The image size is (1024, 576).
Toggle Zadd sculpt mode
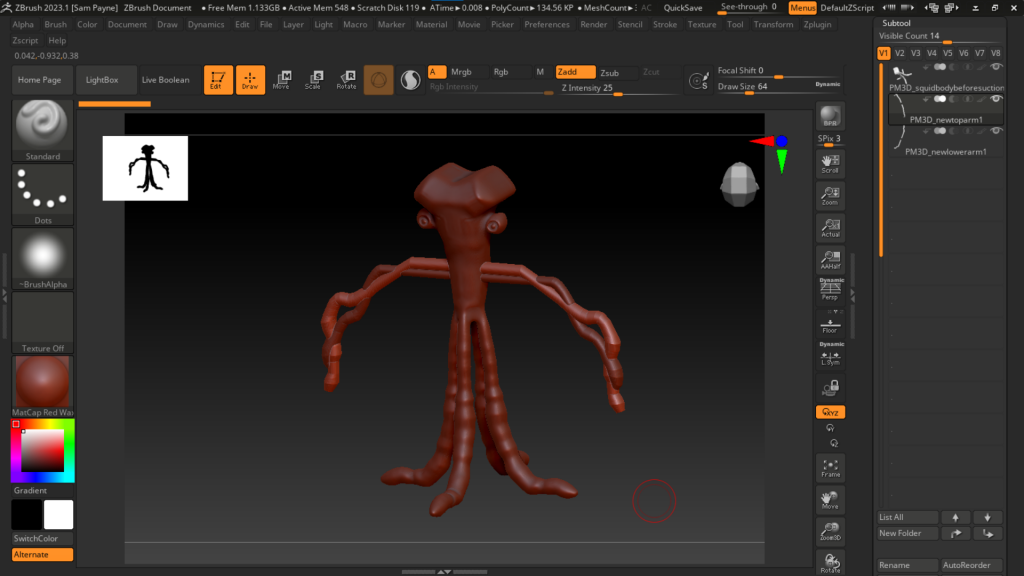(x=575, y=72)
